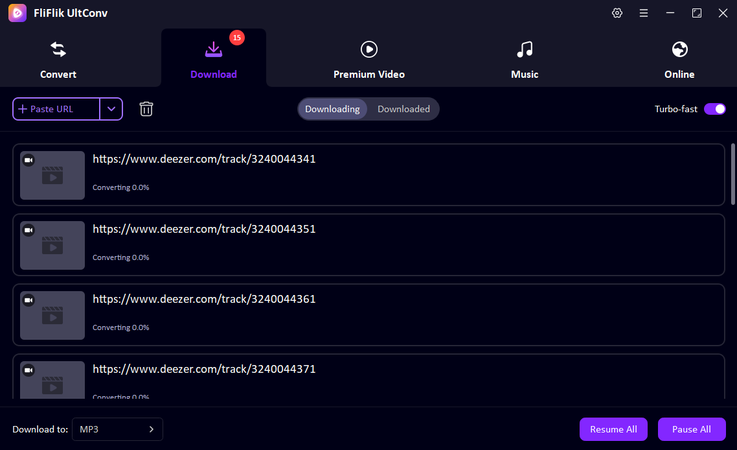Click the Premium Video play icon

click(x=369, y=49)
